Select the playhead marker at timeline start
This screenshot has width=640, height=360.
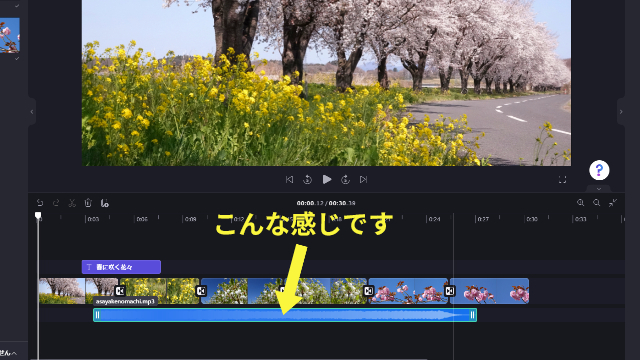pyautogui.click(x=38, y=215)
